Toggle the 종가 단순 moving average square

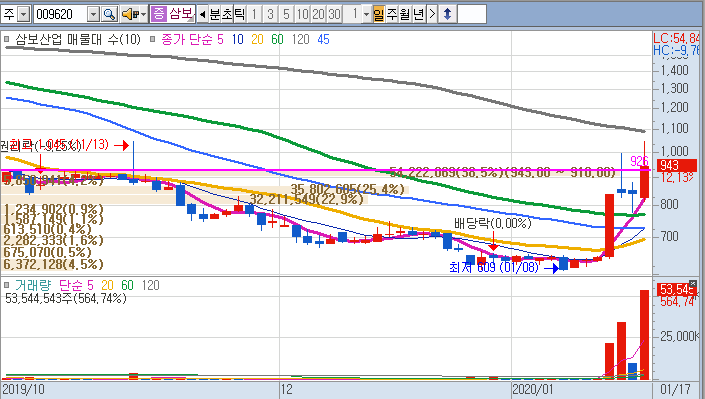(x=152, y=39)
